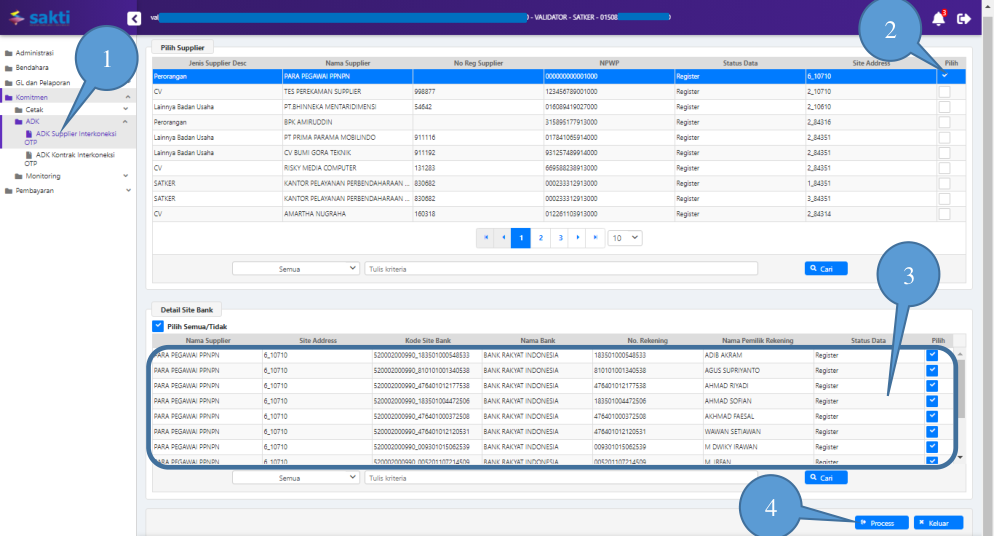Check the TES PEREKAMAN SUPPLIER row checkbox
Image resolution: width=994 pixels, height=536 pixels.
944,91
